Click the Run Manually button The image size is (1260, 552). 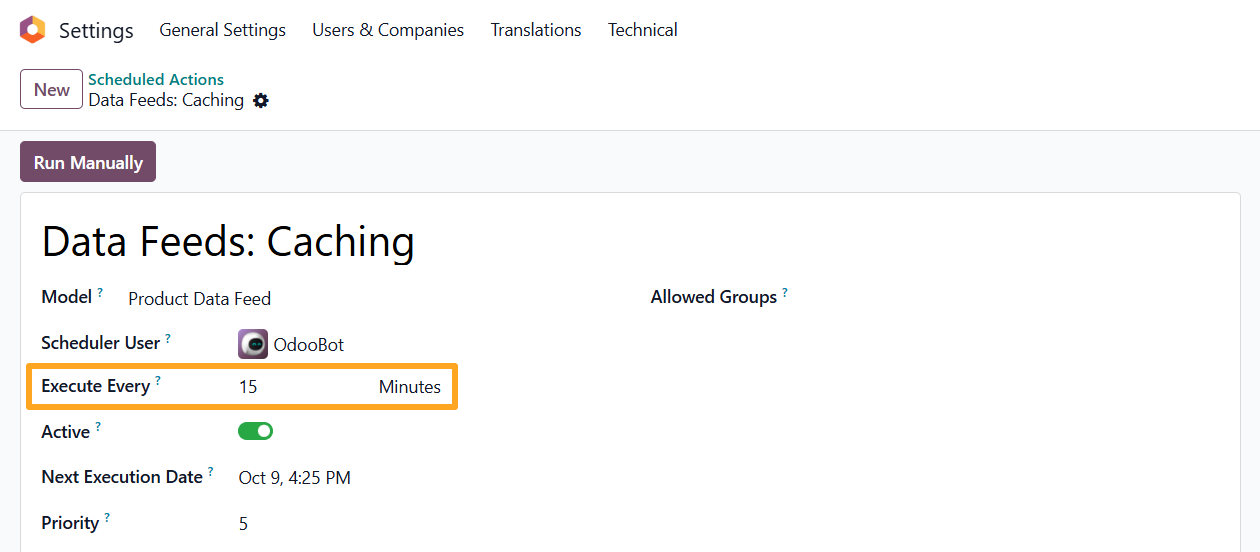click(88, 162)
